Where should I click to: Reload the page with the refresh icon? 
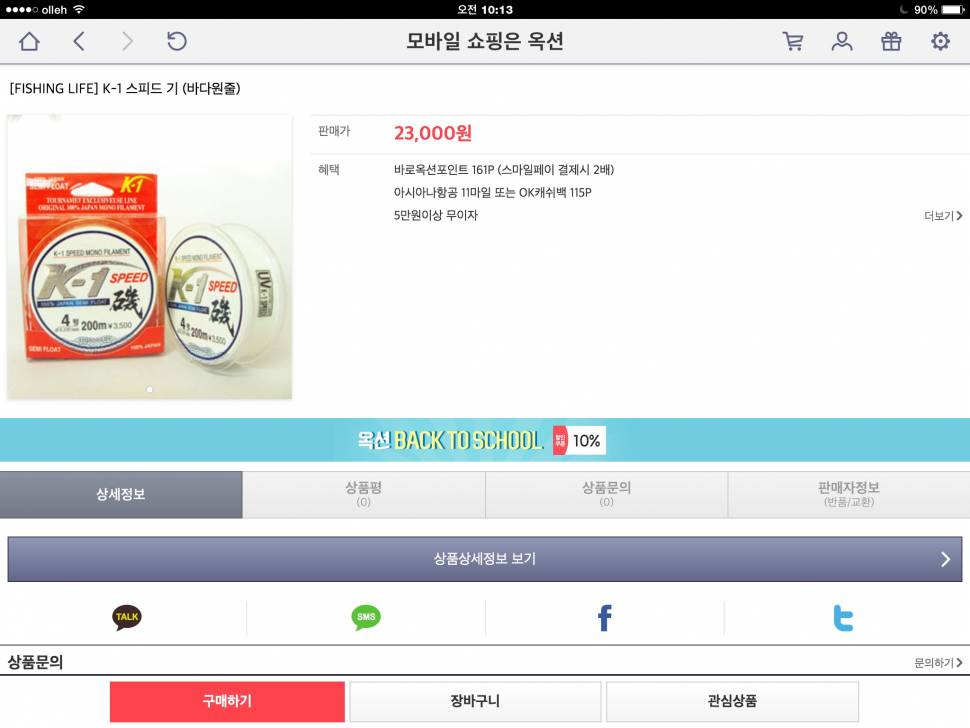pos(176,41)
